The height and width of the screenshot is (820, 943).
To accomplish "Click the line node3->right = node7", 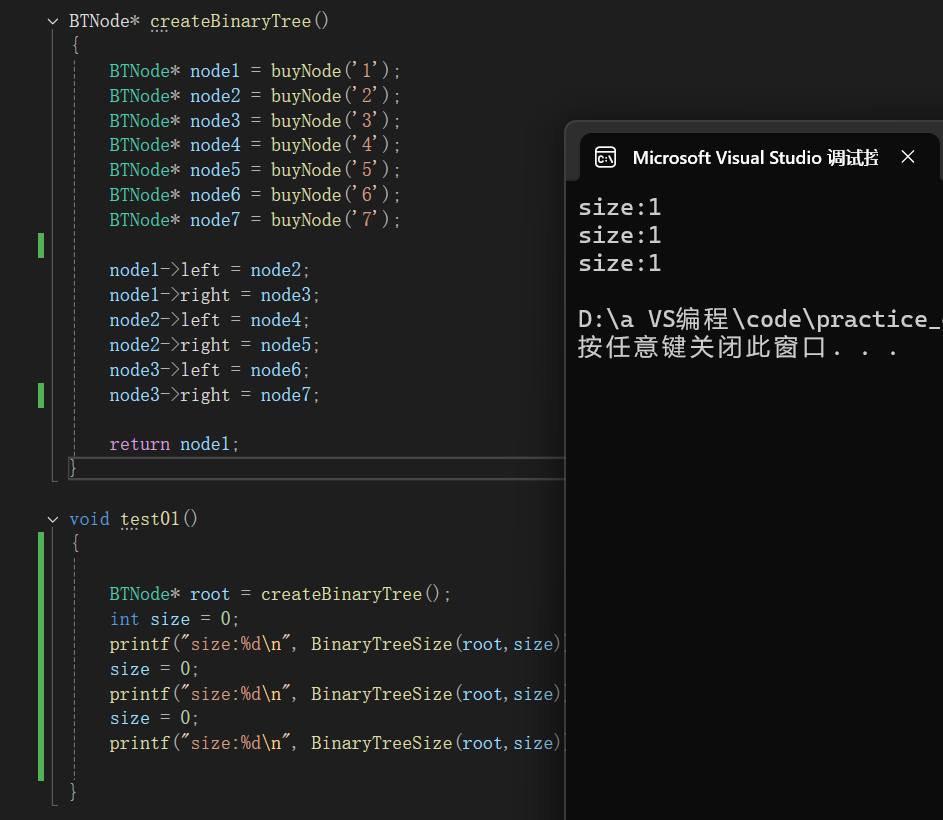I will (x=214, y=395).
